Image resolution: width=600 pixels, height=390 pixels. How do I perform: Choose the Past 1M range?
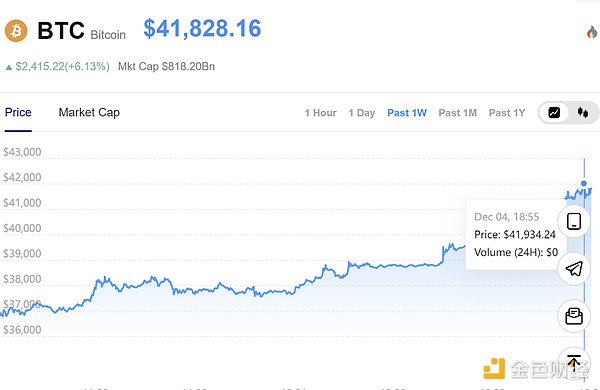tap(458, 113)
